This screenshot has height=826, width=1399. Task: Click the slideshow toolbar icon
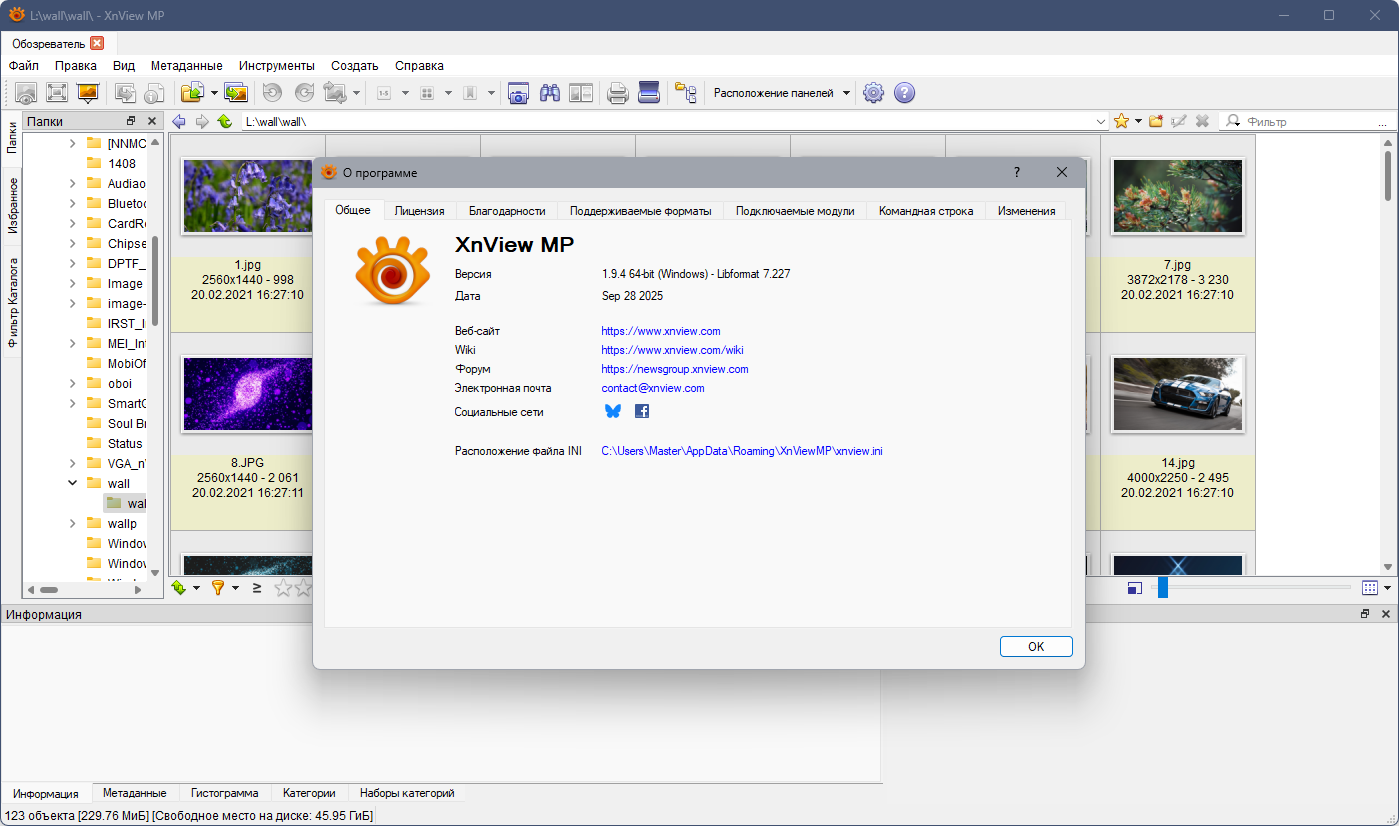[88, 93]
